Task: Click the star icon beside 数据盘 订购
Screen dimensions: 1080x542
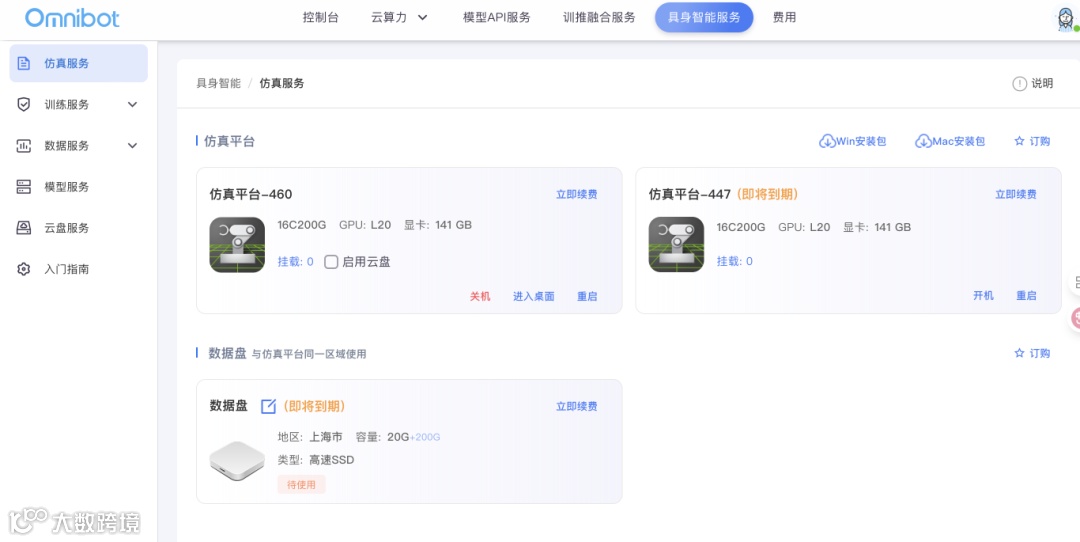Action: tap(1019, 353)
